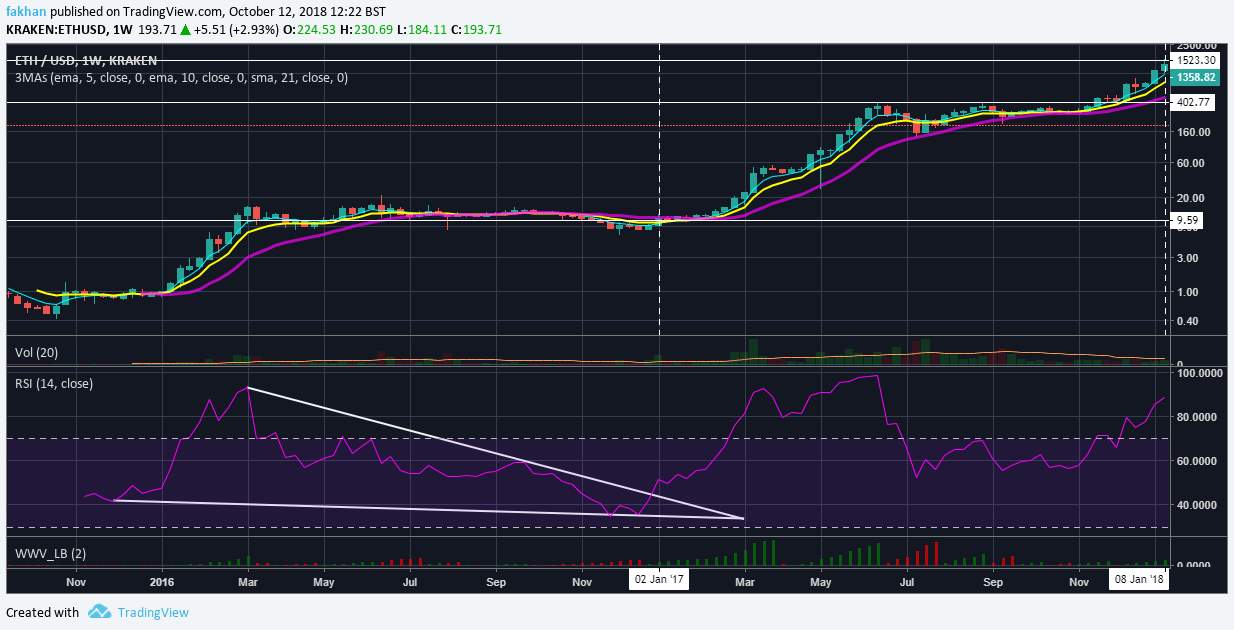Screen dimensions: 1234x630
Task: Select the 08 Jan '18 date marker
Action: (1140, 580)
